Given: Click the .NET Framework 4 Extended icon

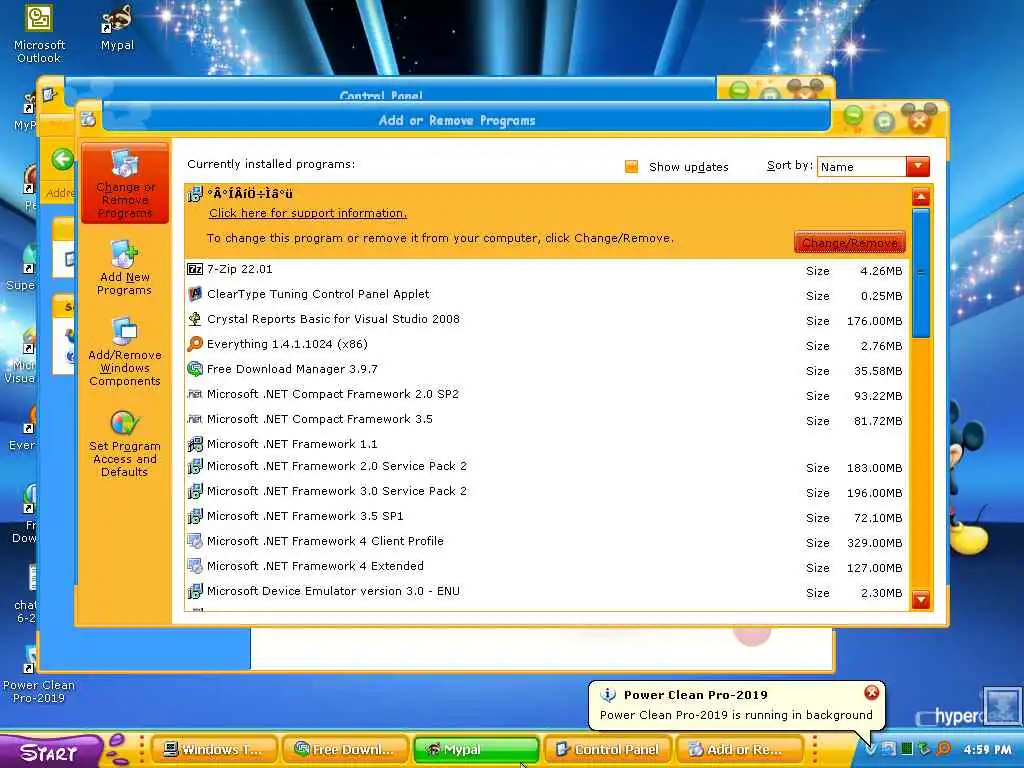Looking at the screenshot, I should tap(195, 566).
